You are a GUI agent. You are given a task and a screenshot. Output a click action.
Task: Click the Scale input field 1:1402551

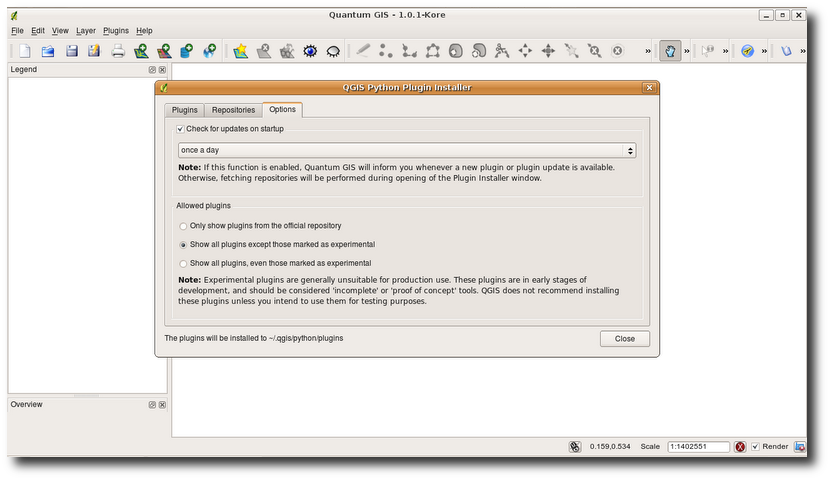point(698,447)
